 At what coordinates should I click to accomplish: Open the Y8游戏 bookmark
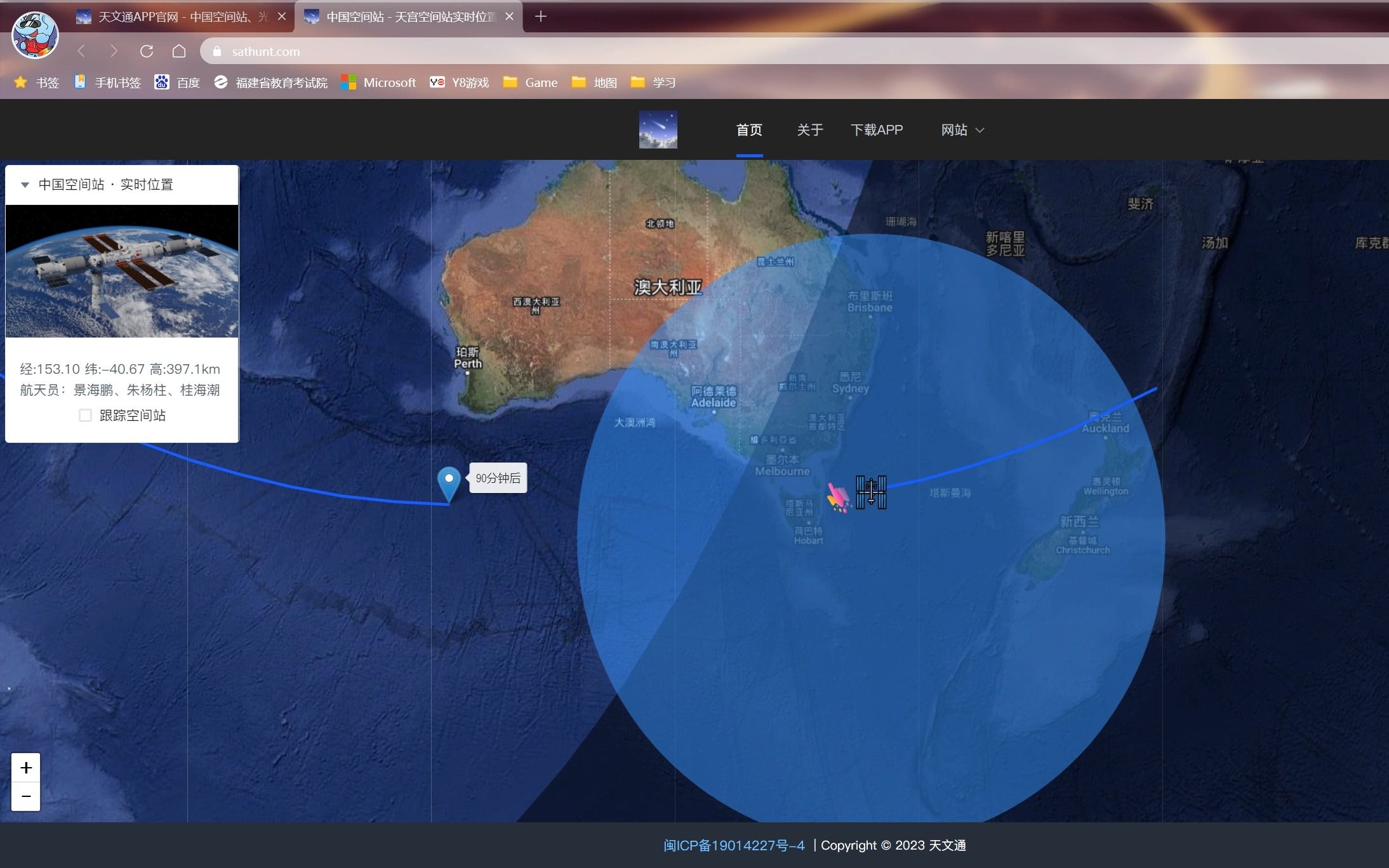459,82
